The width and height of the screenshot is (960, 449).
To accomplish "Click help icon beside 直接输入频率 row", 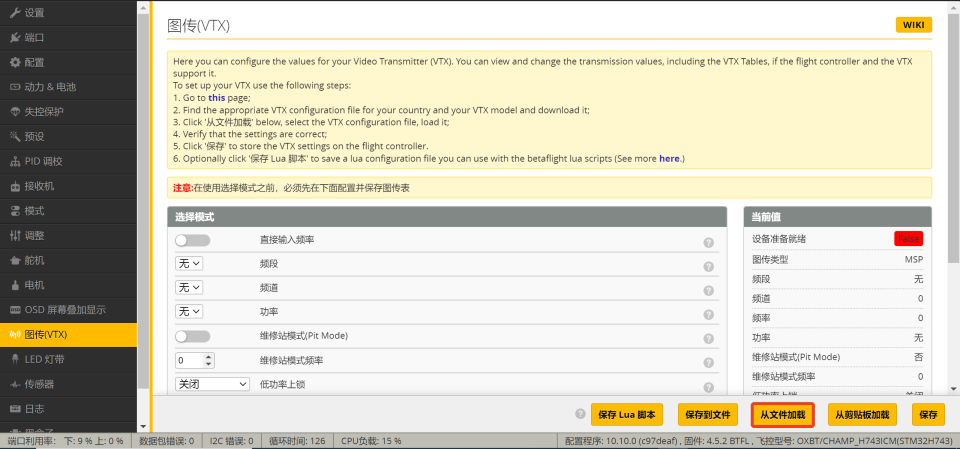I will click(x=708, y=242).
